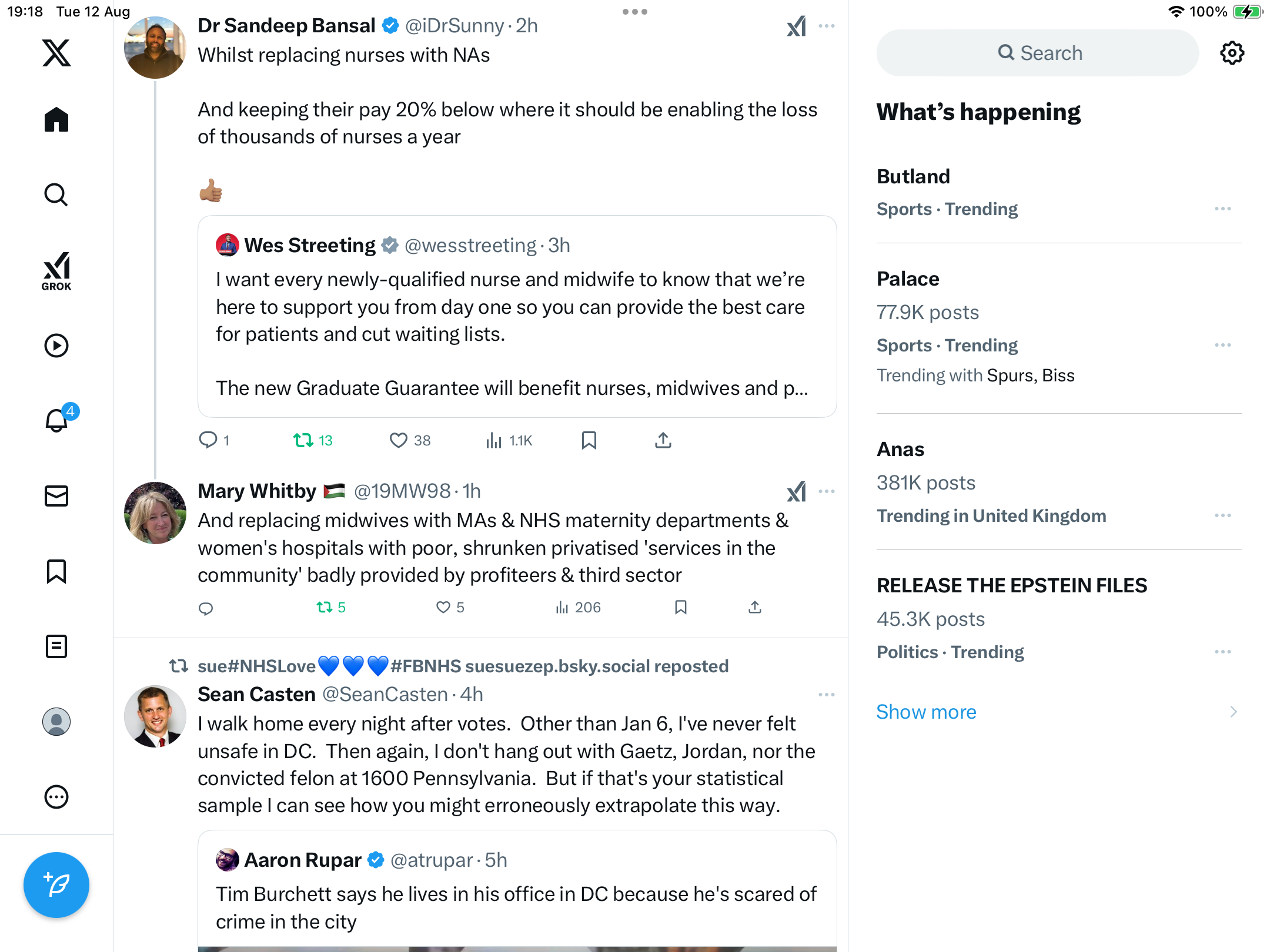
Task: Toggle repost on Mary Whitby's post
Action: point(325,607)
